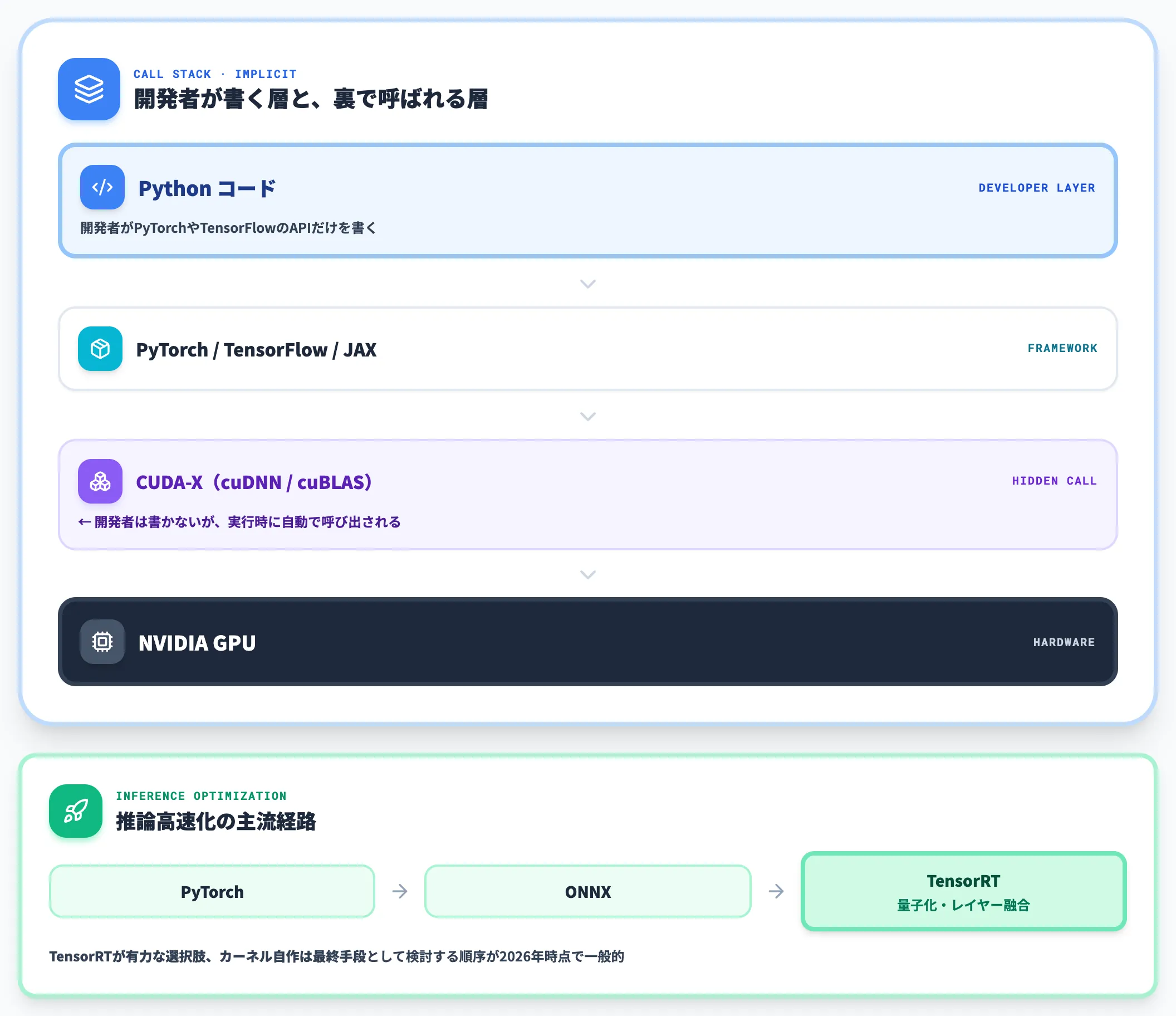This screenshot has width=1176, height=1016.
Task: Click the chevron below the framework card
Action: pos(588,416)
